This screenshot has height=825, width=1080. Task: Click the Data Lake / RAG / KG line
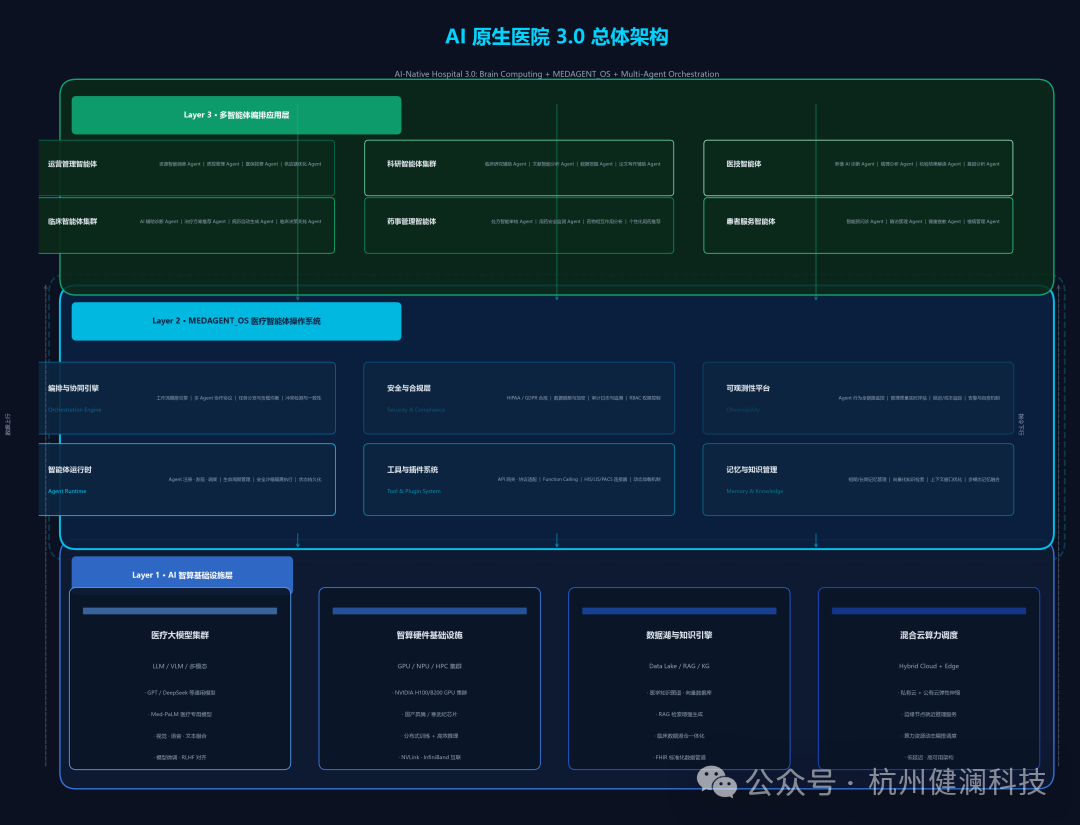click(679, 666)
